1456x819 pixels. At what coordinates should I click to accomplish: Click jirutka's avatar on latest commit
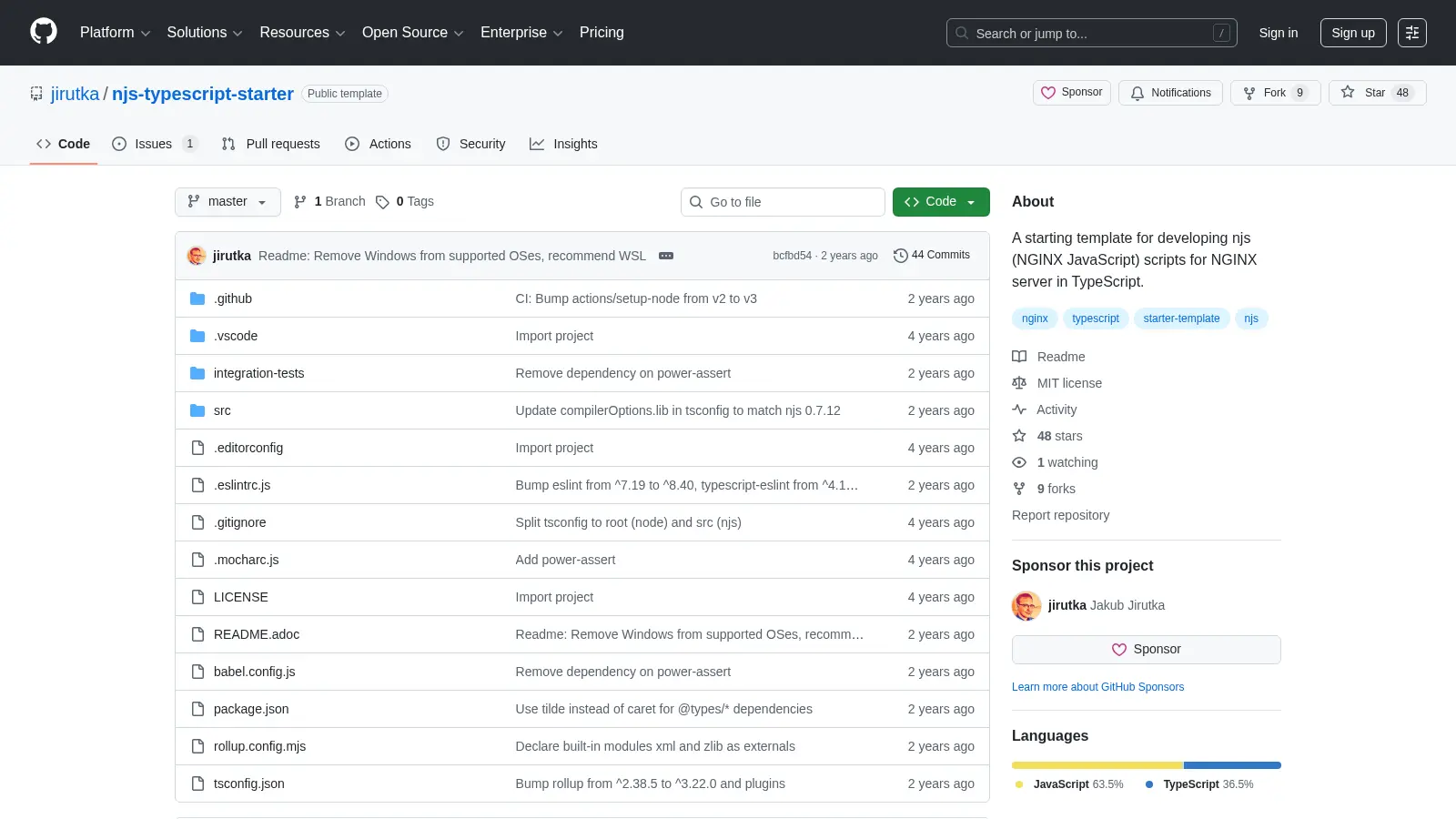click(197, 256)
